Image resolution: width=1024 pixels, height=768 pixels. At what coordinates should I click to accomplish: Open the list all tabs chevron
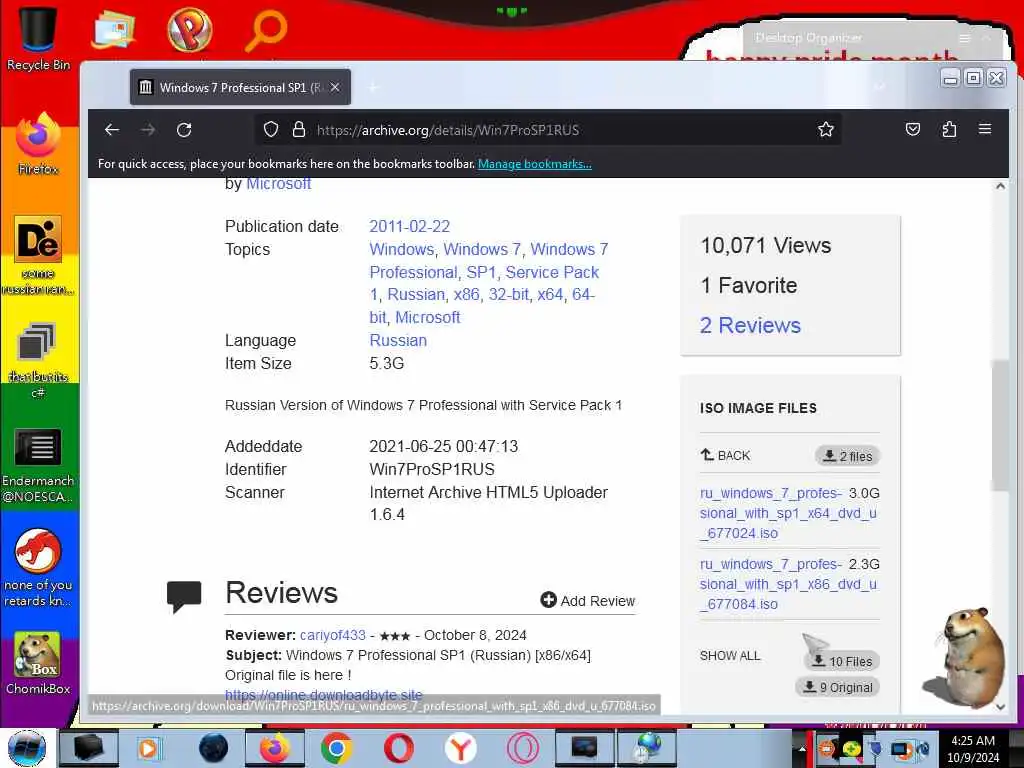pos(880,87)
